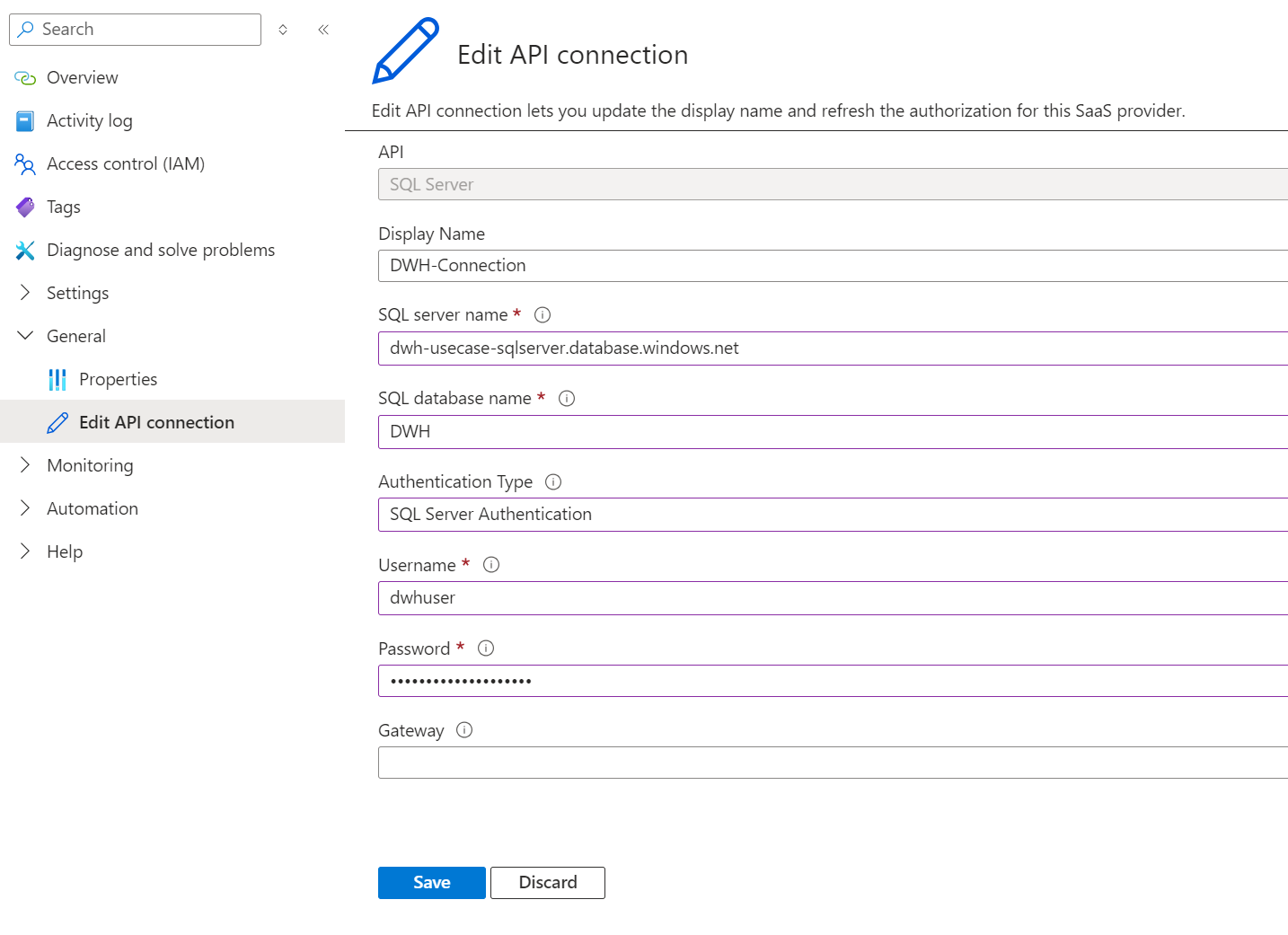
Task: Click info icon next to Password
Action: tap(486, 648)
